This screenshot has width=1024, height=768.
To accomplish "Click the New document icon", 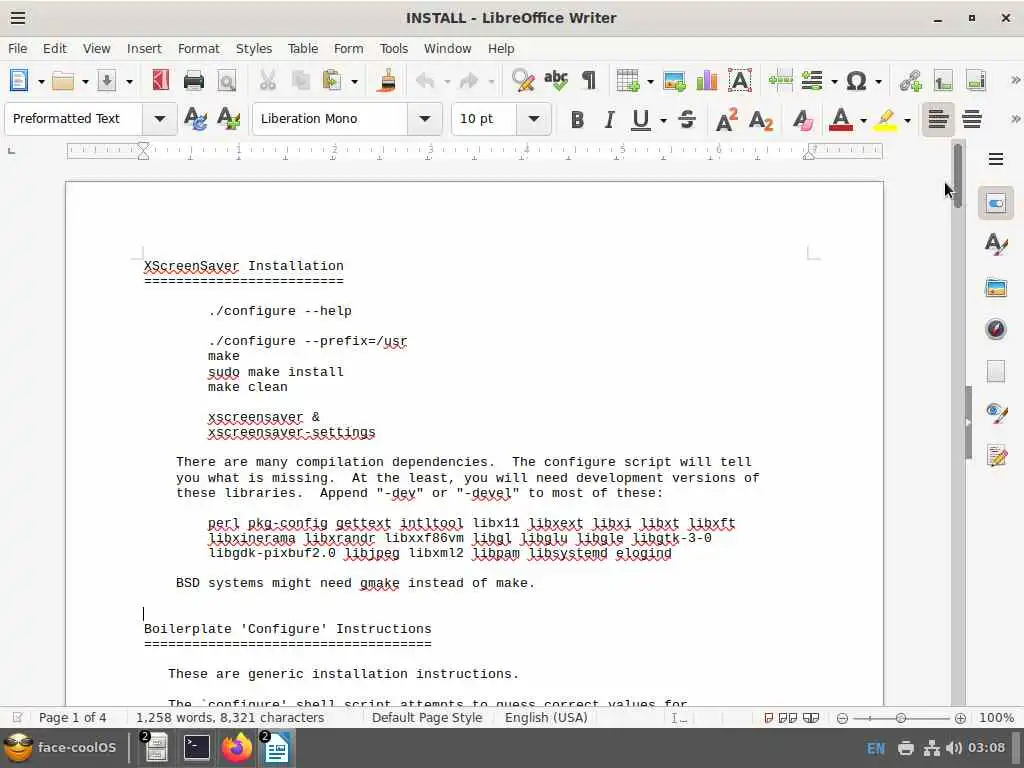I will coord(19,81).
